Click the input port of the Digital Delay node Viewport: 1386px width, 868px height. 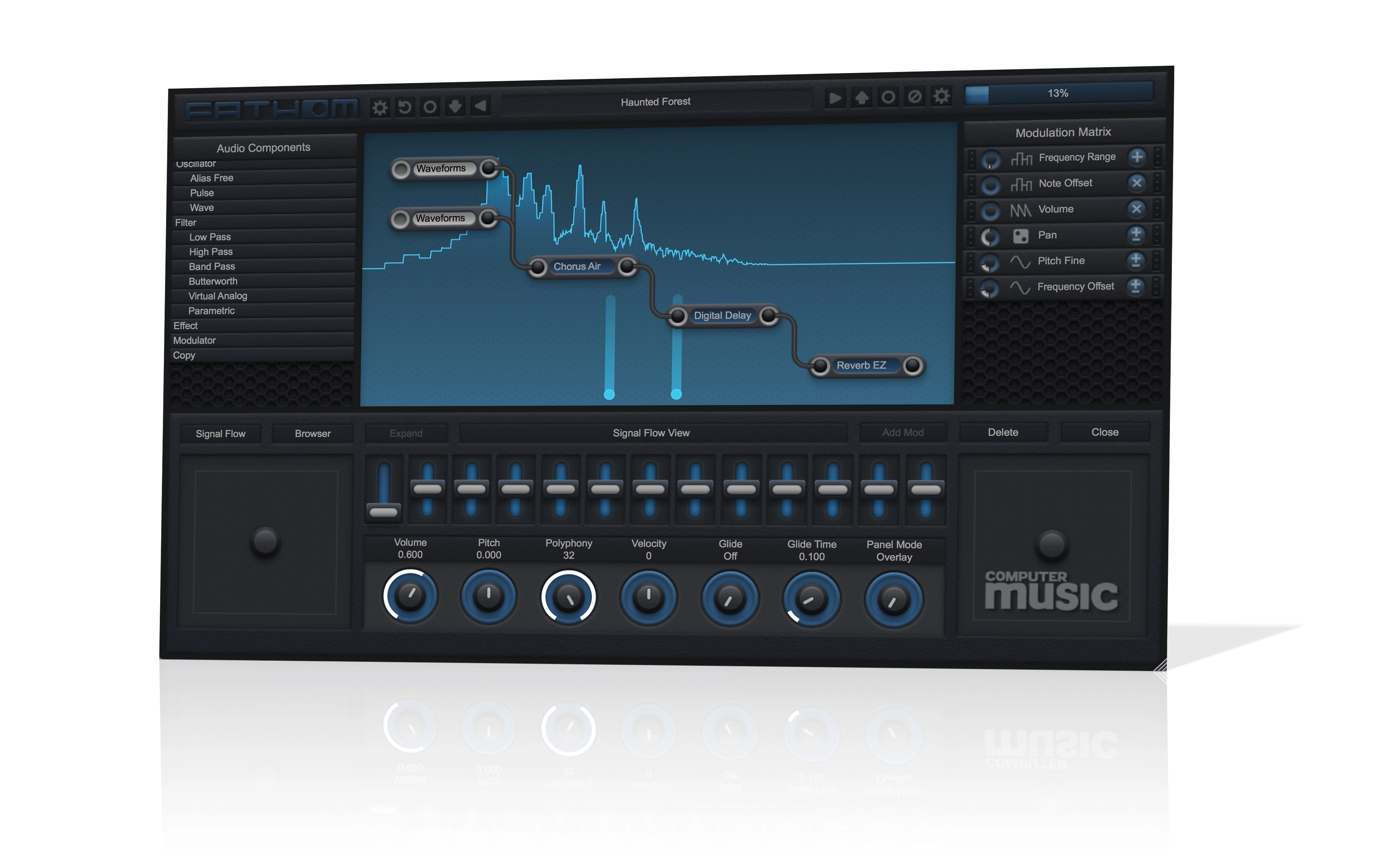[678, 316]
